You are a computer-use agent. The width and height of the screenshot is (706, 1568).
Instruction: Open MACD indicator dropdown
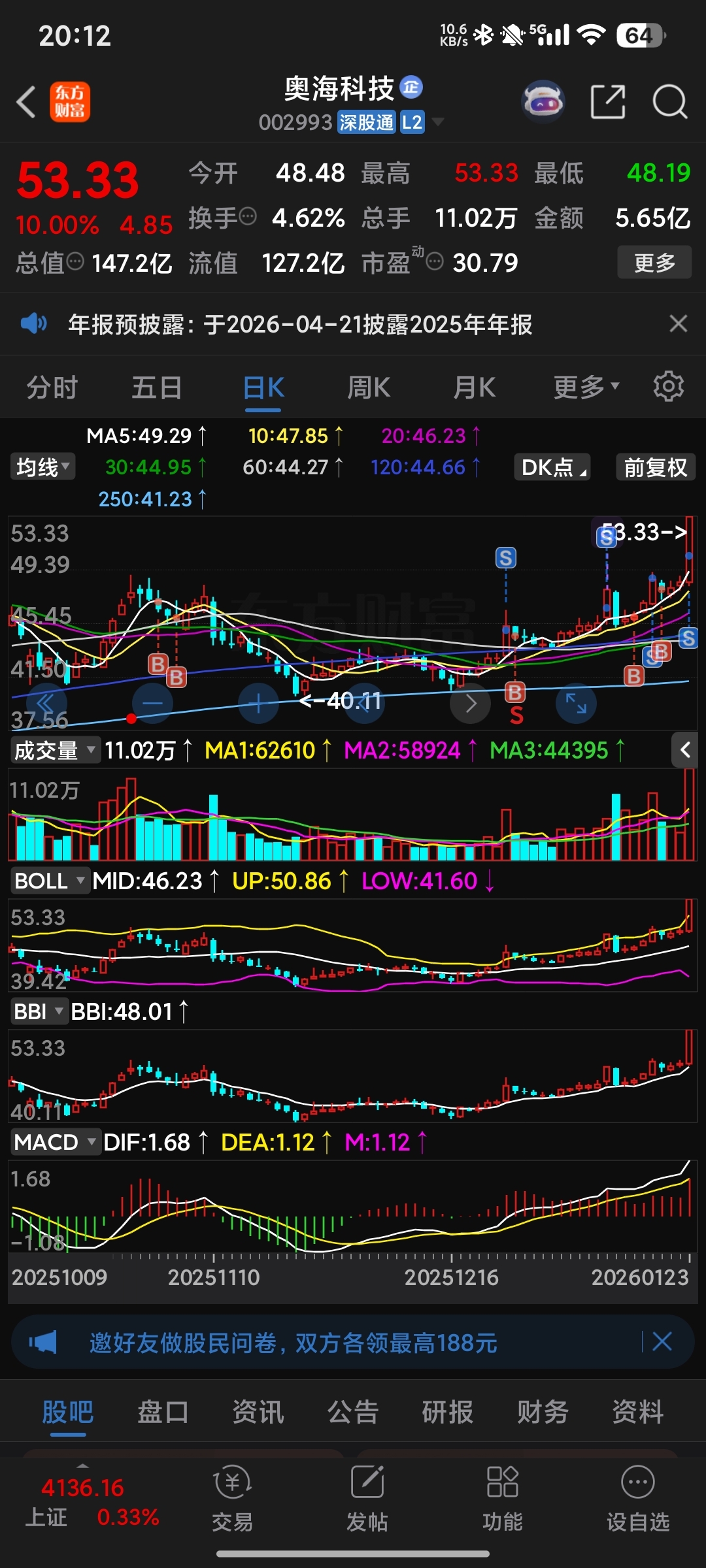(55, 1142)
